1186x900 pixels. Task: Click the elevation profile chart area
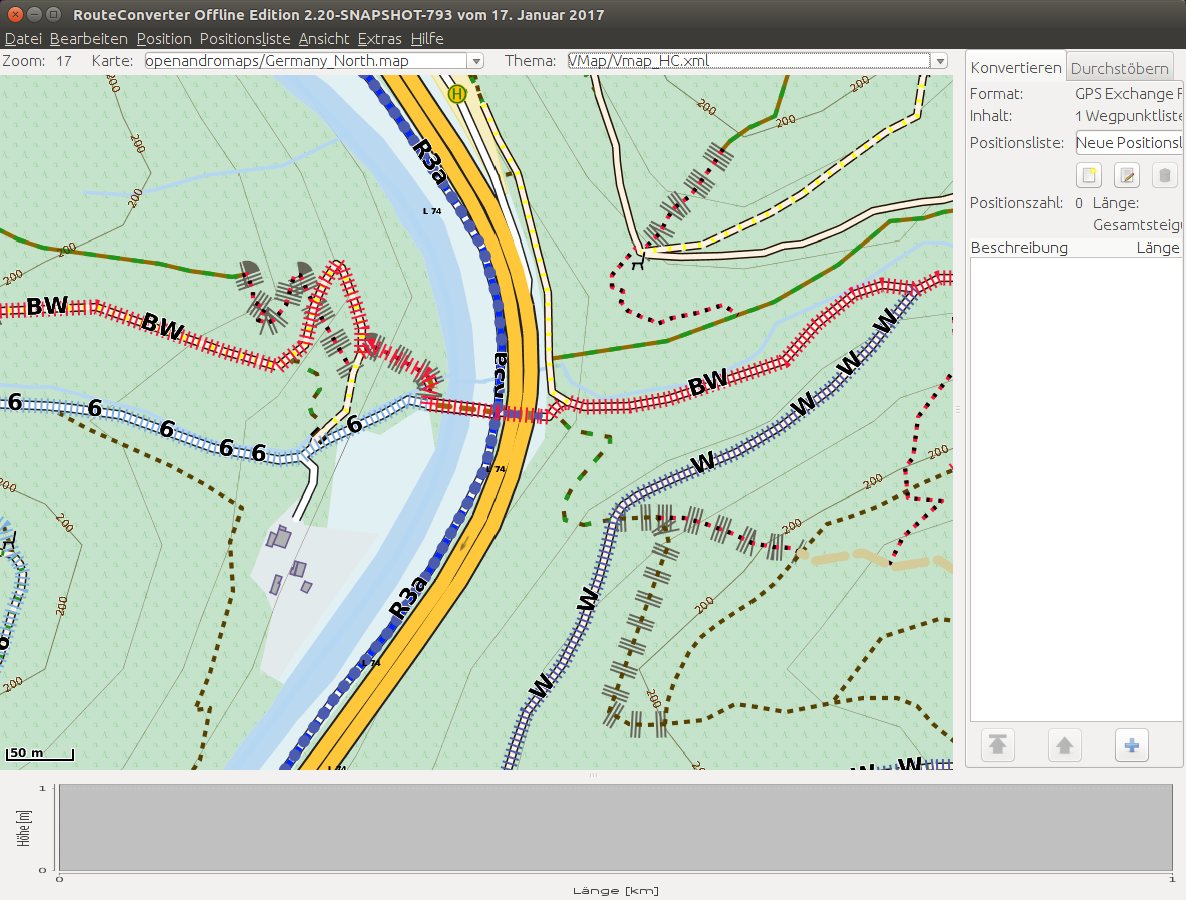pyautogui.click(x=614, y=827)
